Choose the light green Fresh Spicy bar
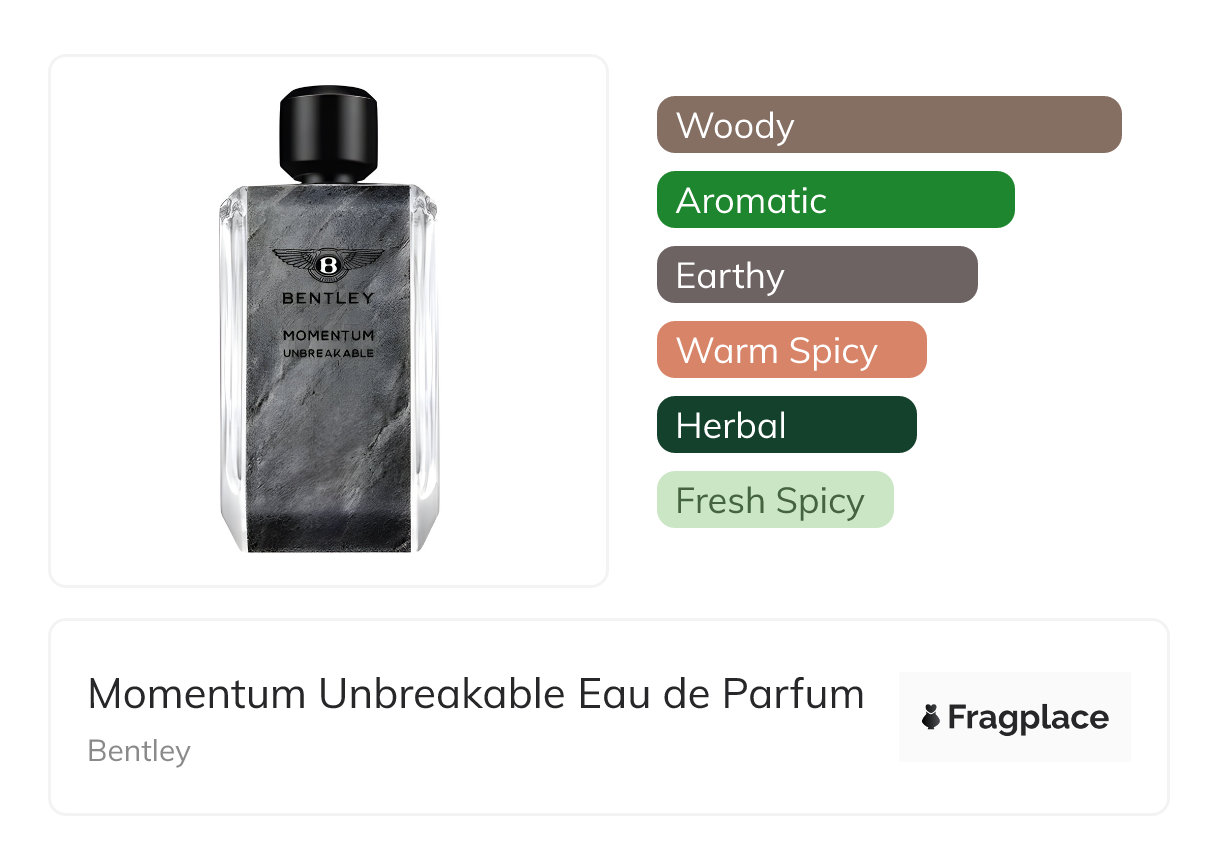 [775, 500]
